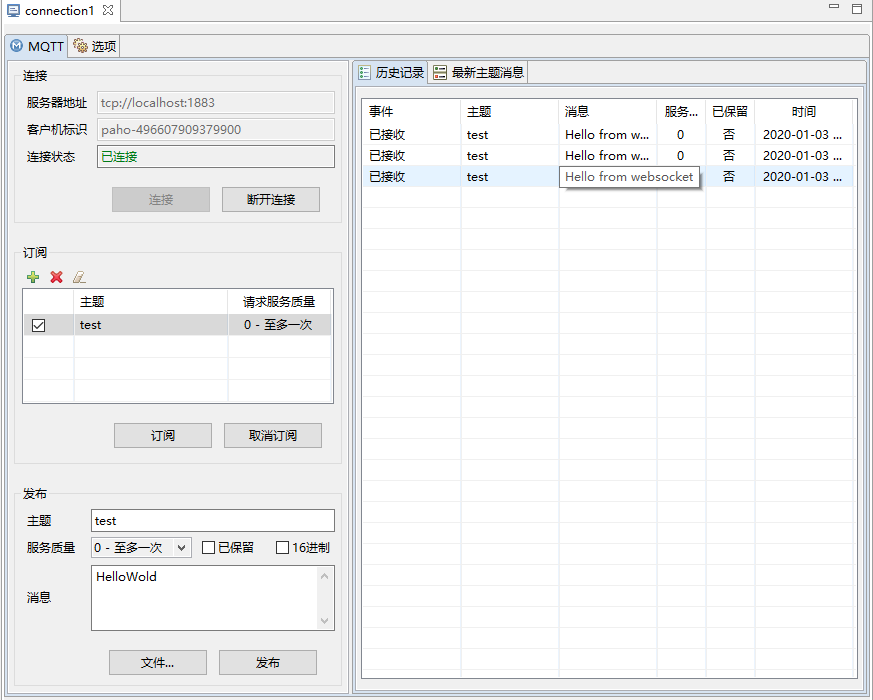Click the 断开连接 disconnect button
The width and height of the screenshot is (873, 700).
coord(271,199)
